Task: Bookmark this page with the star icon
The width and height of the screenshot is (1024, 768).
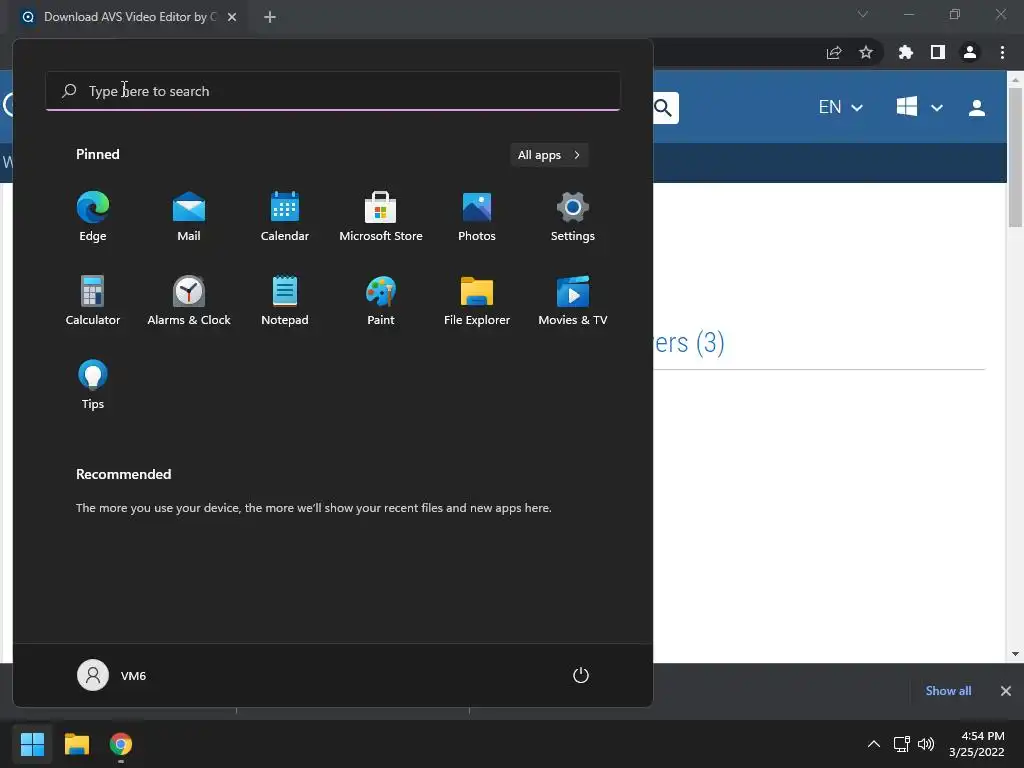Action: [866, 53]
